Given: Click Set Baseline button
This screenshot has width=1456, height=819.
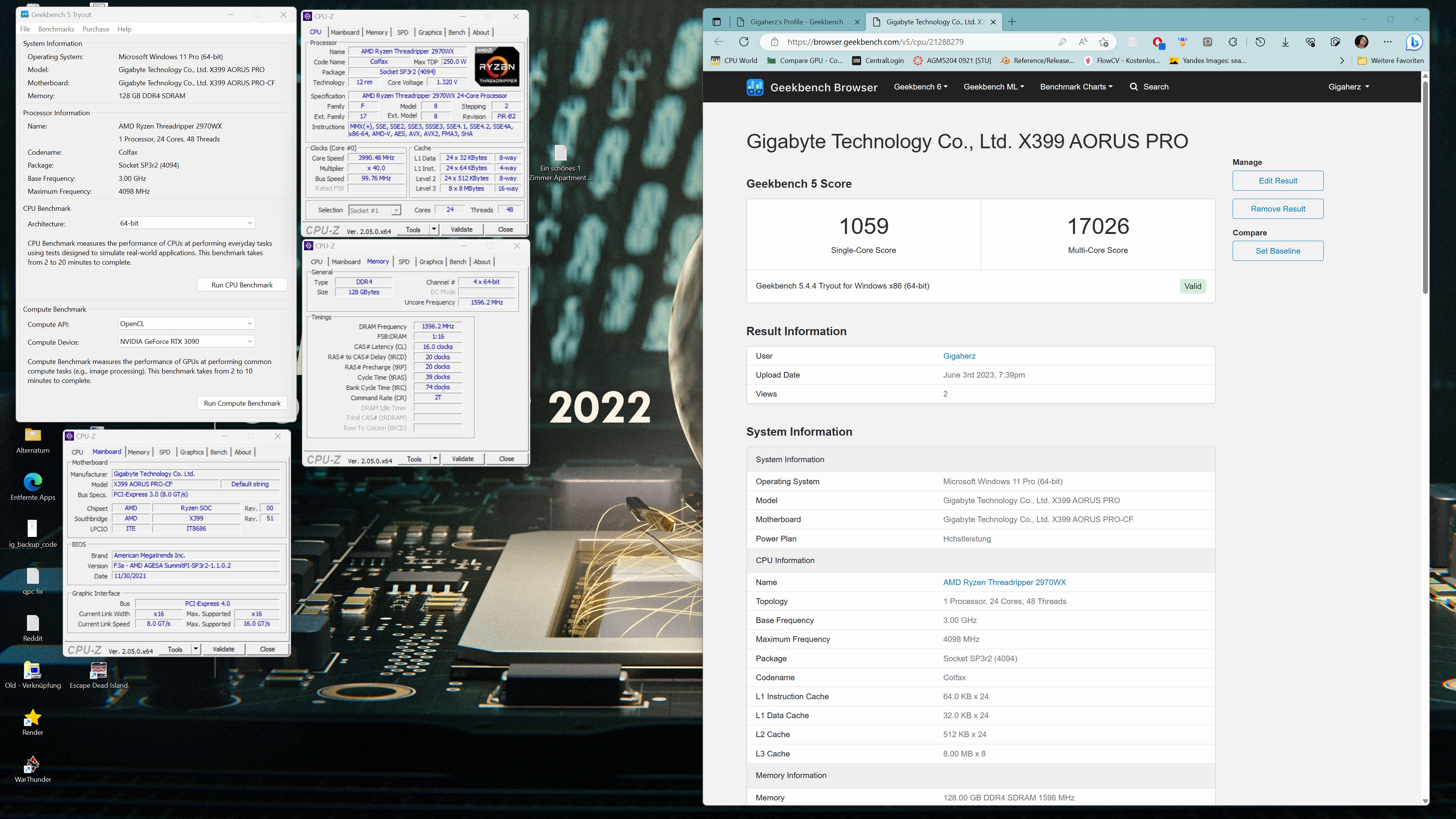Looking at the screenshot, I should [x=1278, y=251].
